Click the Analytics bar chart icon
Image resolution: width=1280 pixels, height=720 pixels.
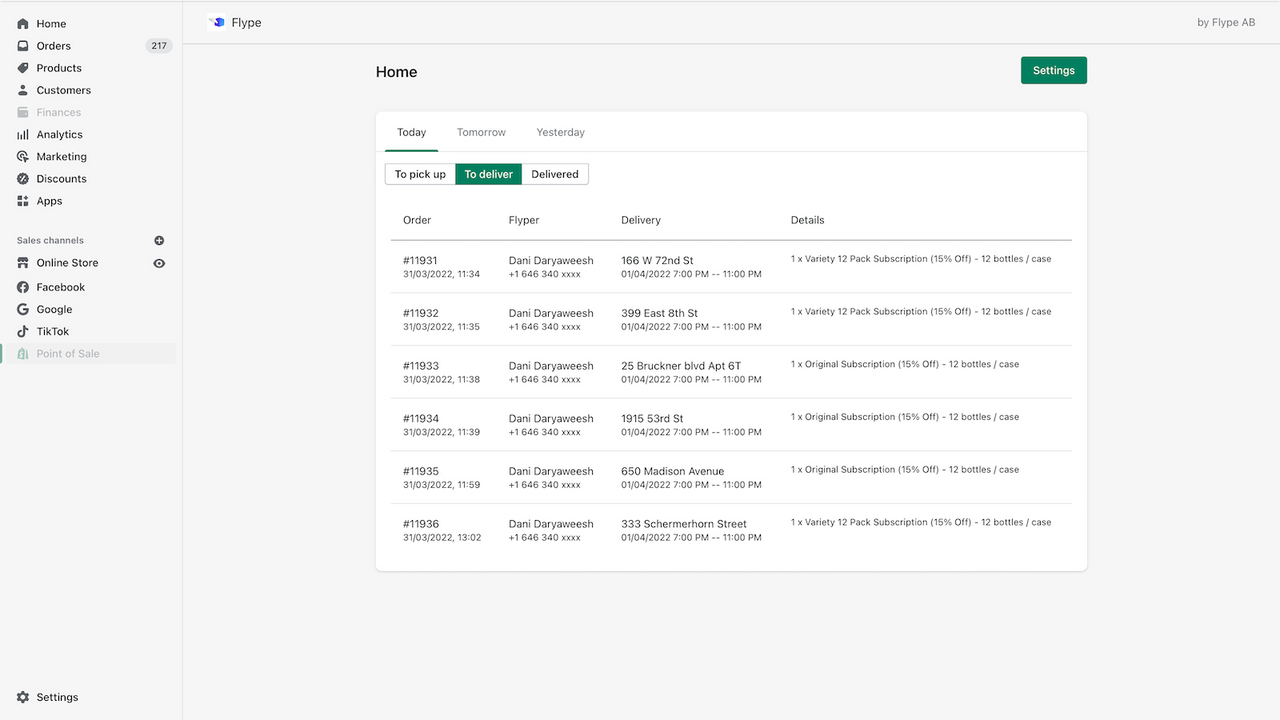[23, 135]
